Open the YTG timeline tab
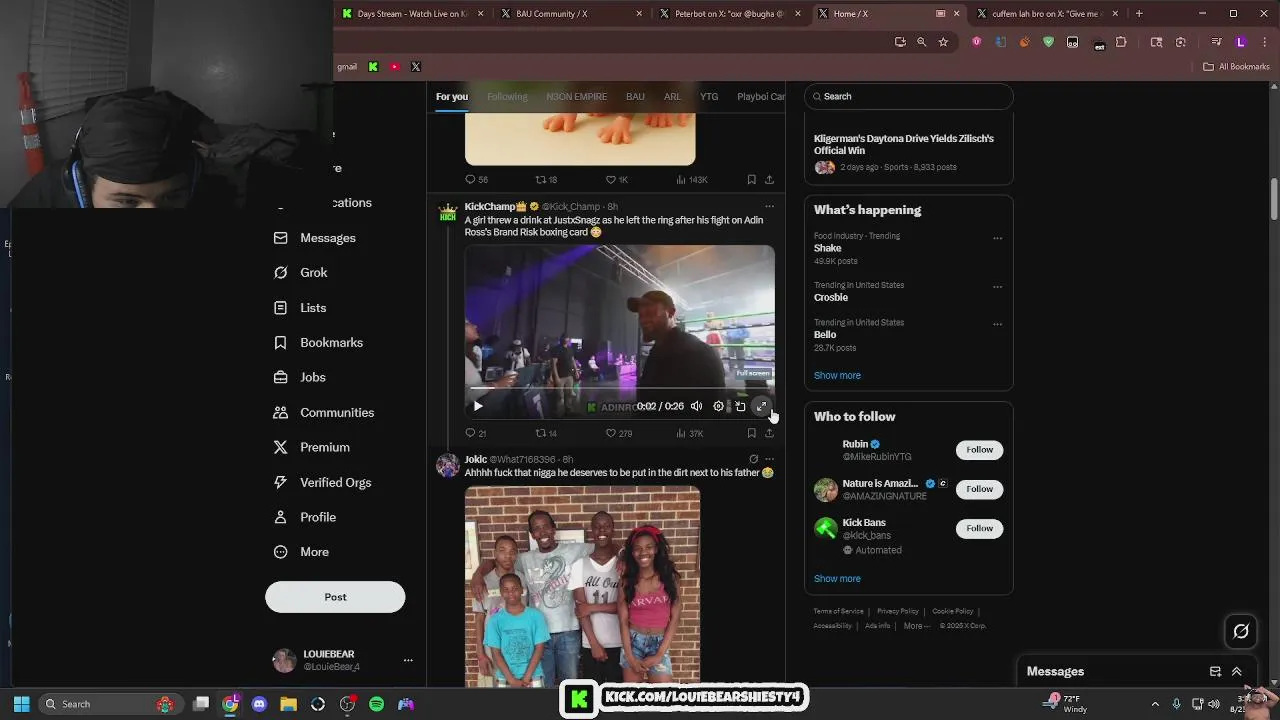 tap(709, 96)
